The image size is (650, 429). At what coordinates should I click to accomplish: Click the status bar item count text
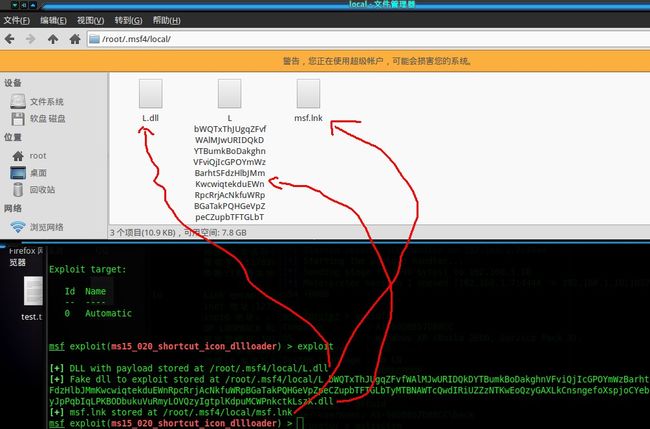click(178, 233)
